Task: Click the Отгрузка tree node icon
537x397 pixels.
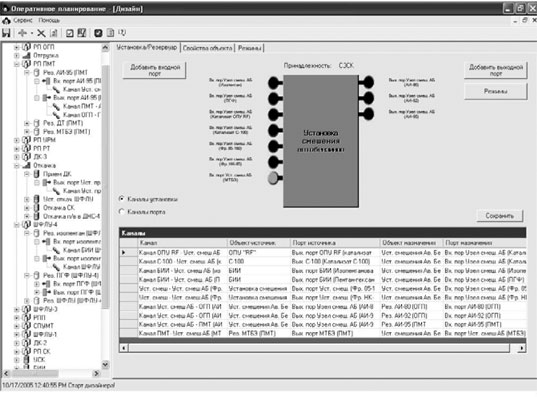Action: pos(26,55)
